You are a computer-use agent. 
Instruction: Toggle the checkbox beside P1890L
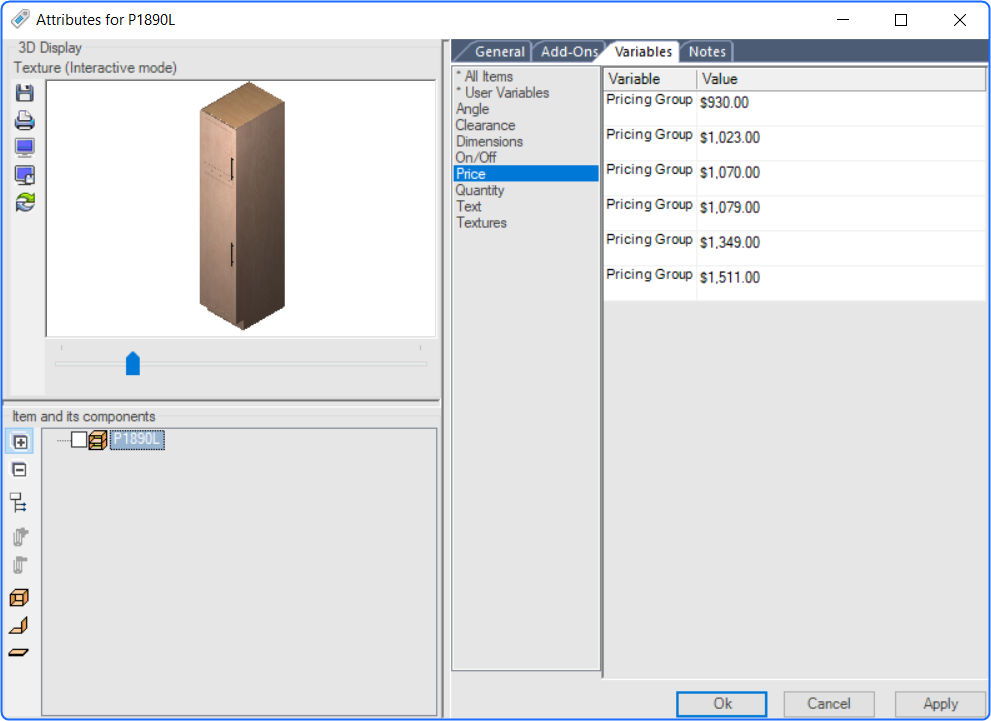(79, 439)
